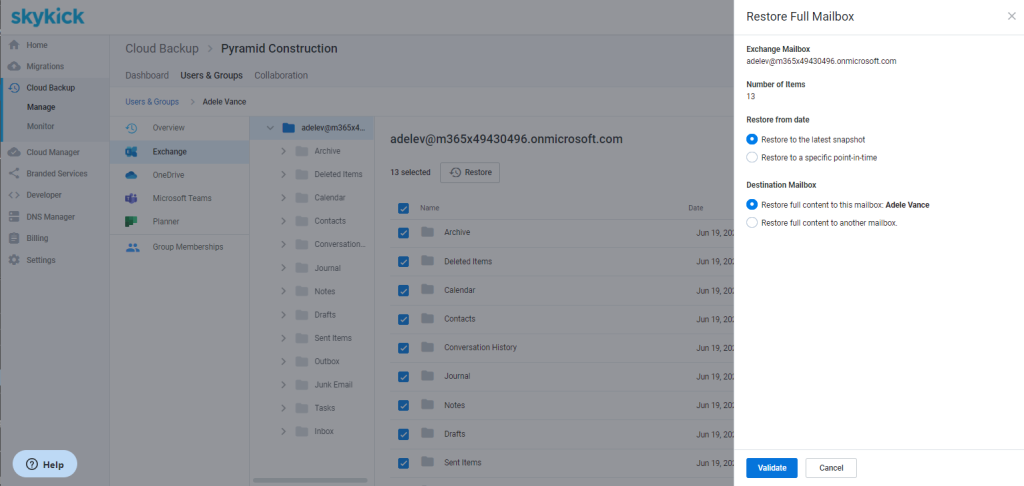Open Monitor under Cloud Backup
This screenshot has width=1024, height=486.
pos(40,126)
